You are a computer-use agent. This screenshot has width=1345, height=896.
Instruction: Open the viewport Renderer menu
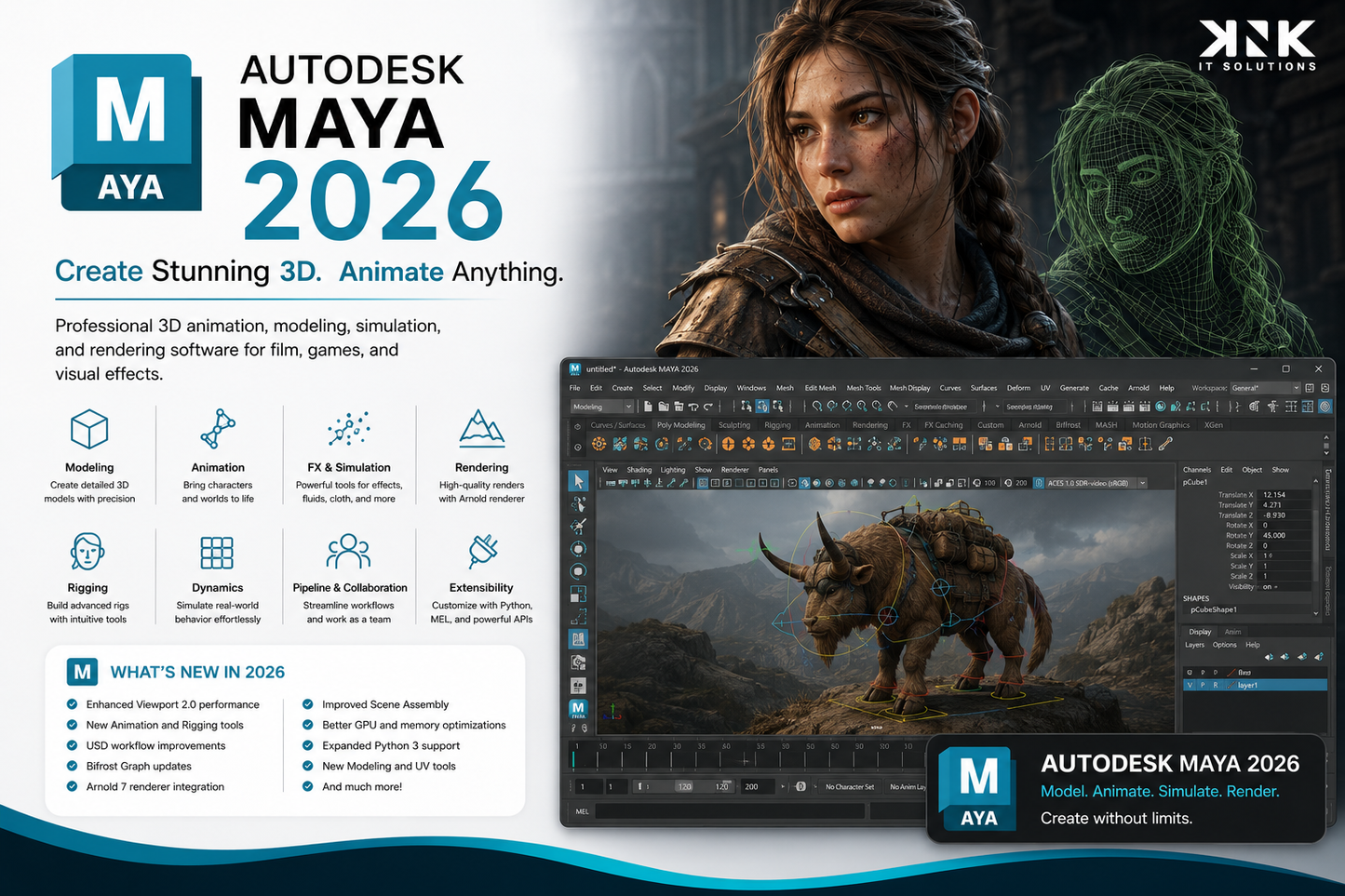734,470
